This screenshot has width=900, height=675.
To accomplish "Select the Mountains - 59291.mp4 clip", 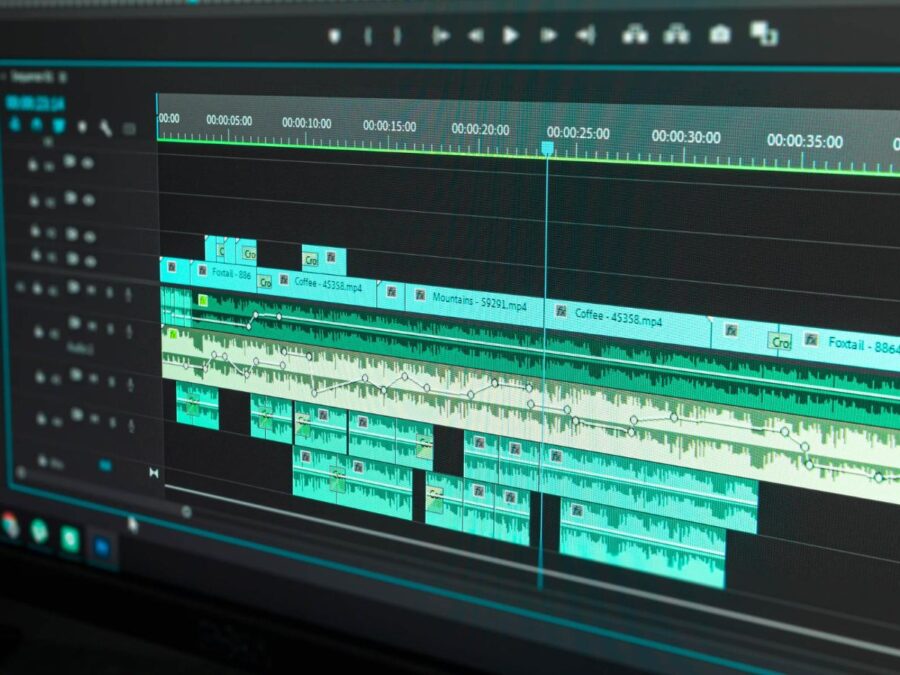I will coord(475,304).
